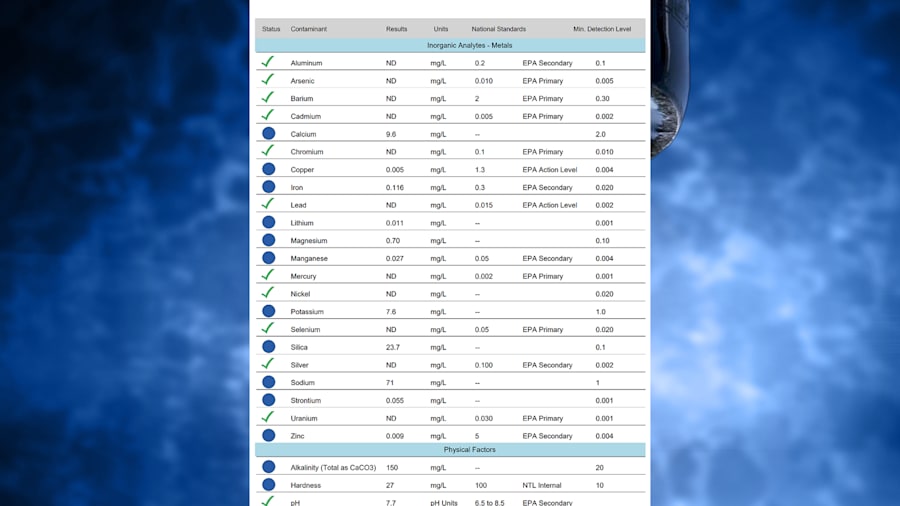Click the blue circle beside Hardness

tap(269, 485)
